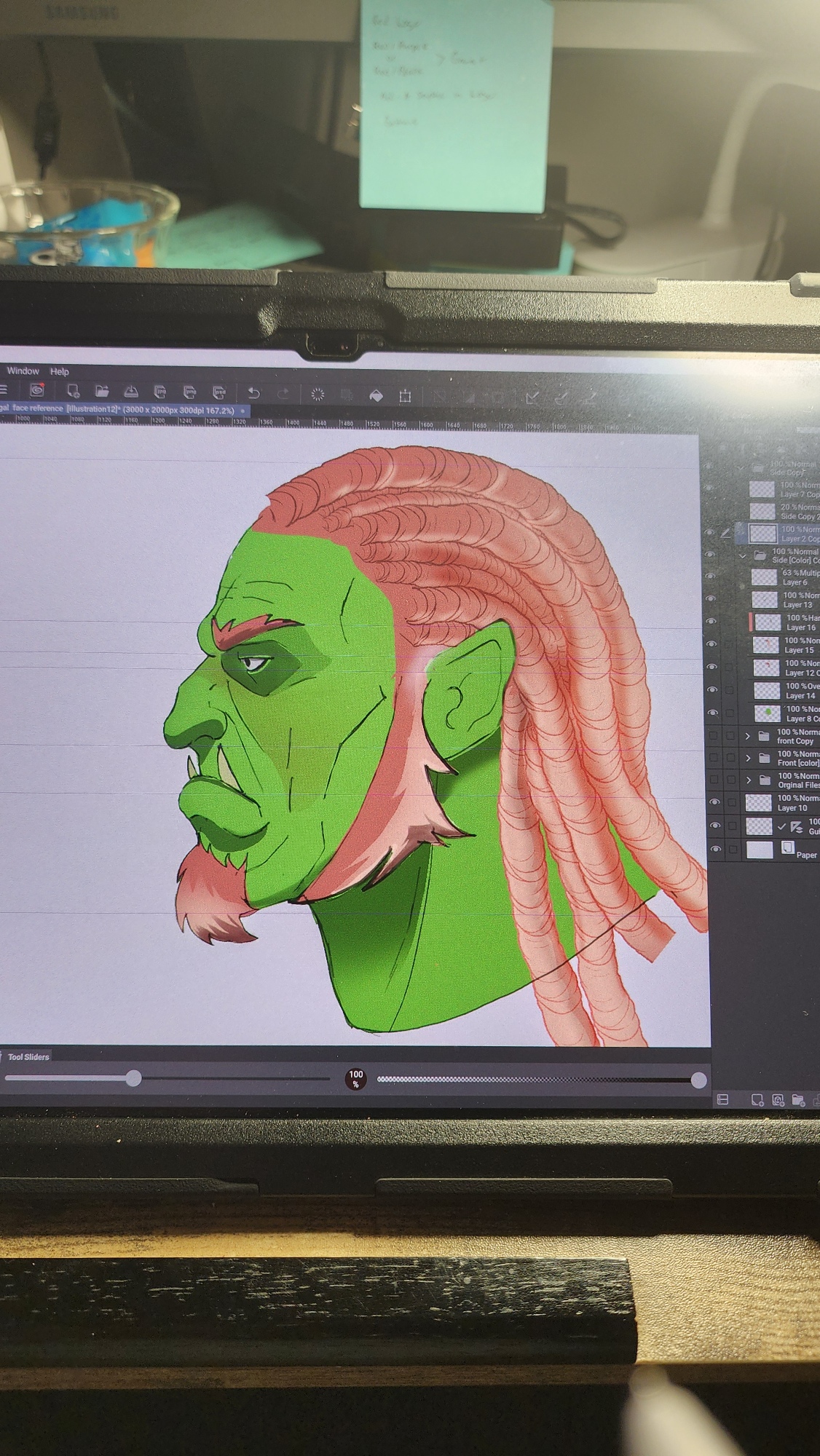820x1456 pixels.
Task: Show the front Copy folder visibility box
Action: (714, 736)
